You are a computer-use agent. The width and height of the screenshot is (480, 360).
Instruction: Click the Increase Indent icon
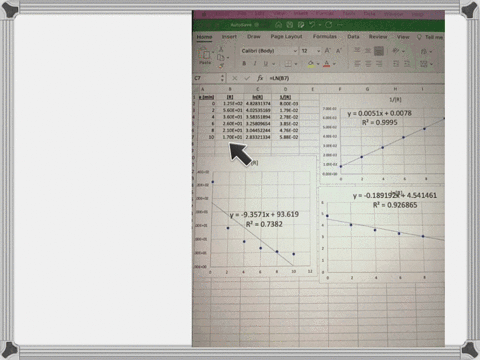pos(407,64)
